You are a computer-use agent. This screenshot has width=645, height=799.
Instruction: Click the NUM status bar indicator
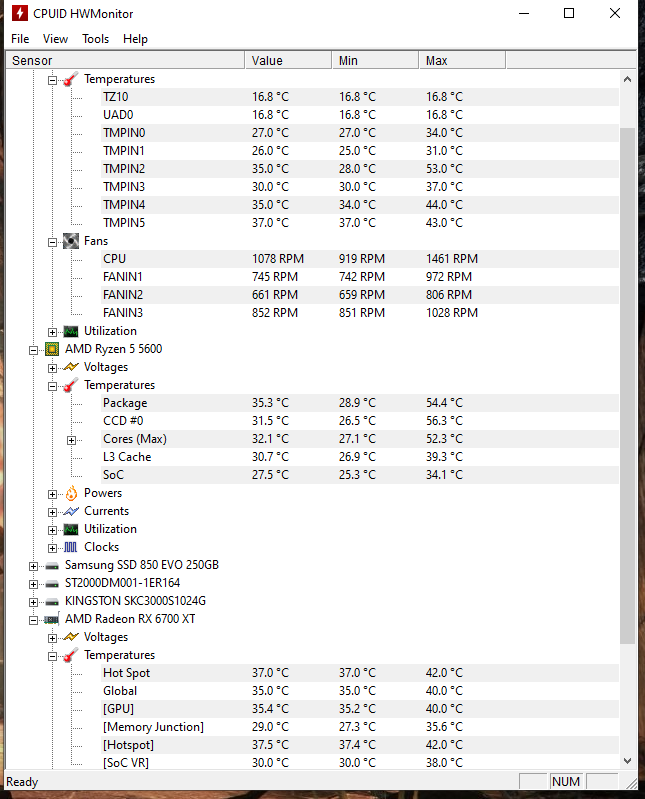click(566, 782)
